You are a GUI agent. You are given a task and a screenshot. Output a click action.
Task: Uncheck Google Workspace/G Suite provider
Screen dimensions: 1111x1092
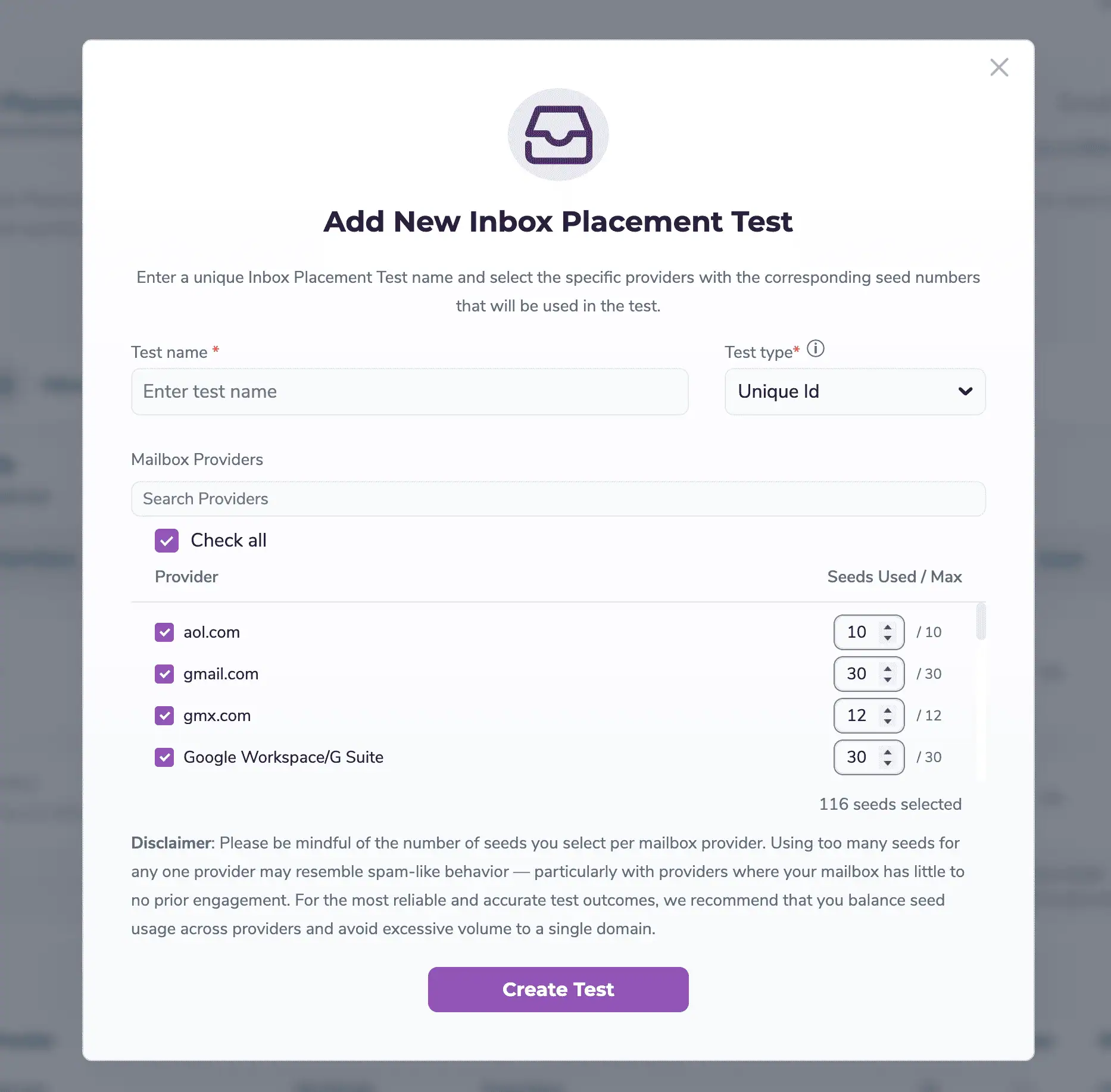(x=164, y=757)
